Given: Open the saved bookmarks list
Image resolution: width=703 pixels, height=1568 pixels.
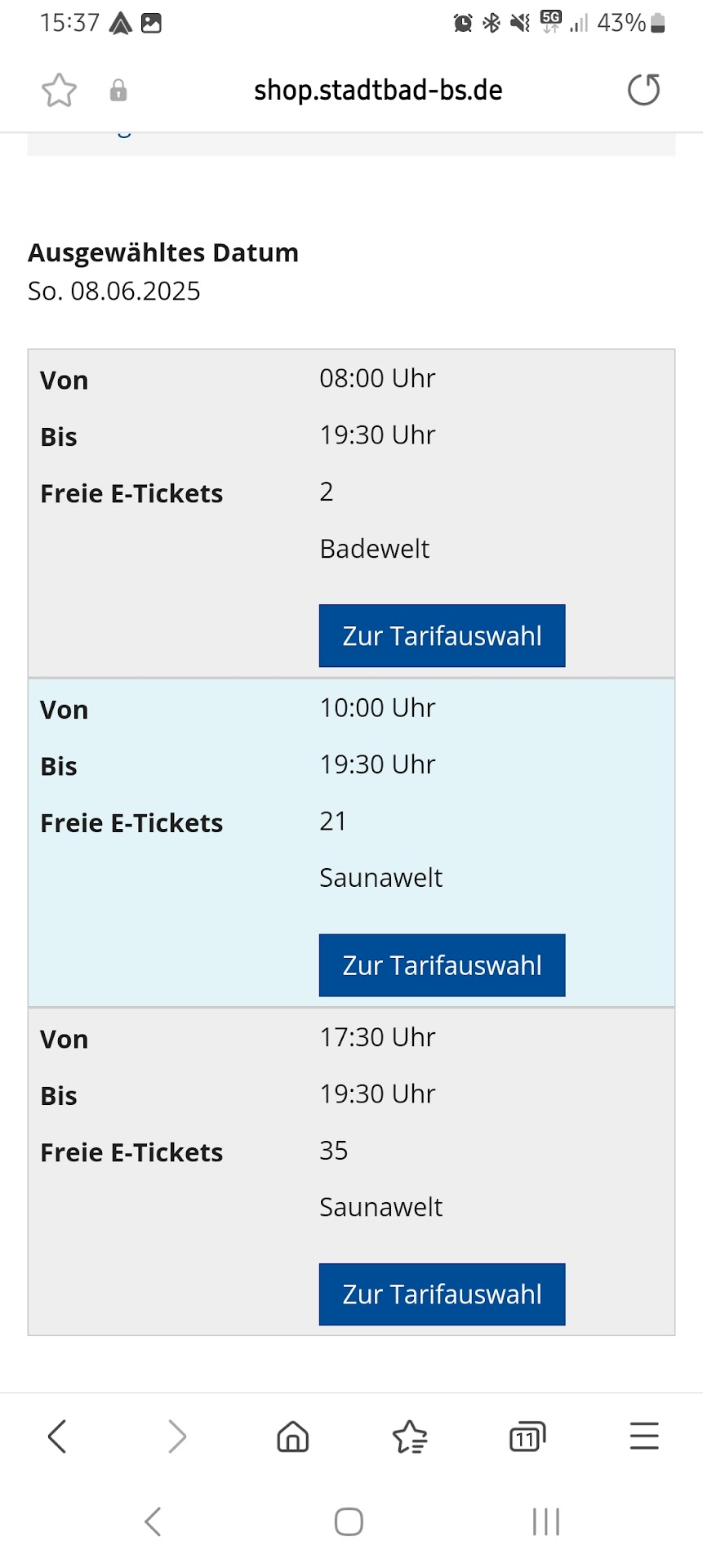Looking at the screenshot, I should tap(410, 1437).
